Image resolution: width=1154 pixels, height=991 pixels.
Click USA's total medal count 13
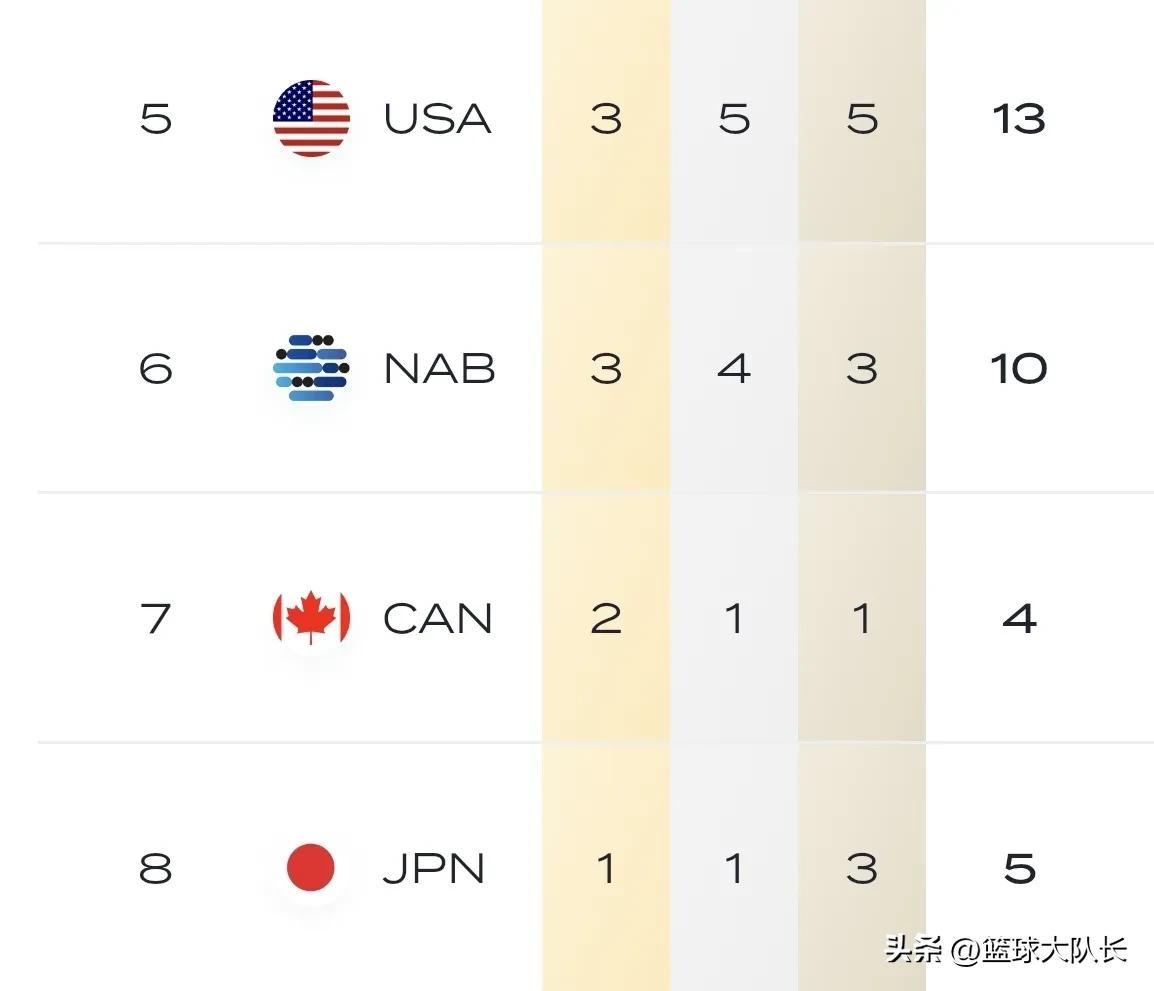1019,118
